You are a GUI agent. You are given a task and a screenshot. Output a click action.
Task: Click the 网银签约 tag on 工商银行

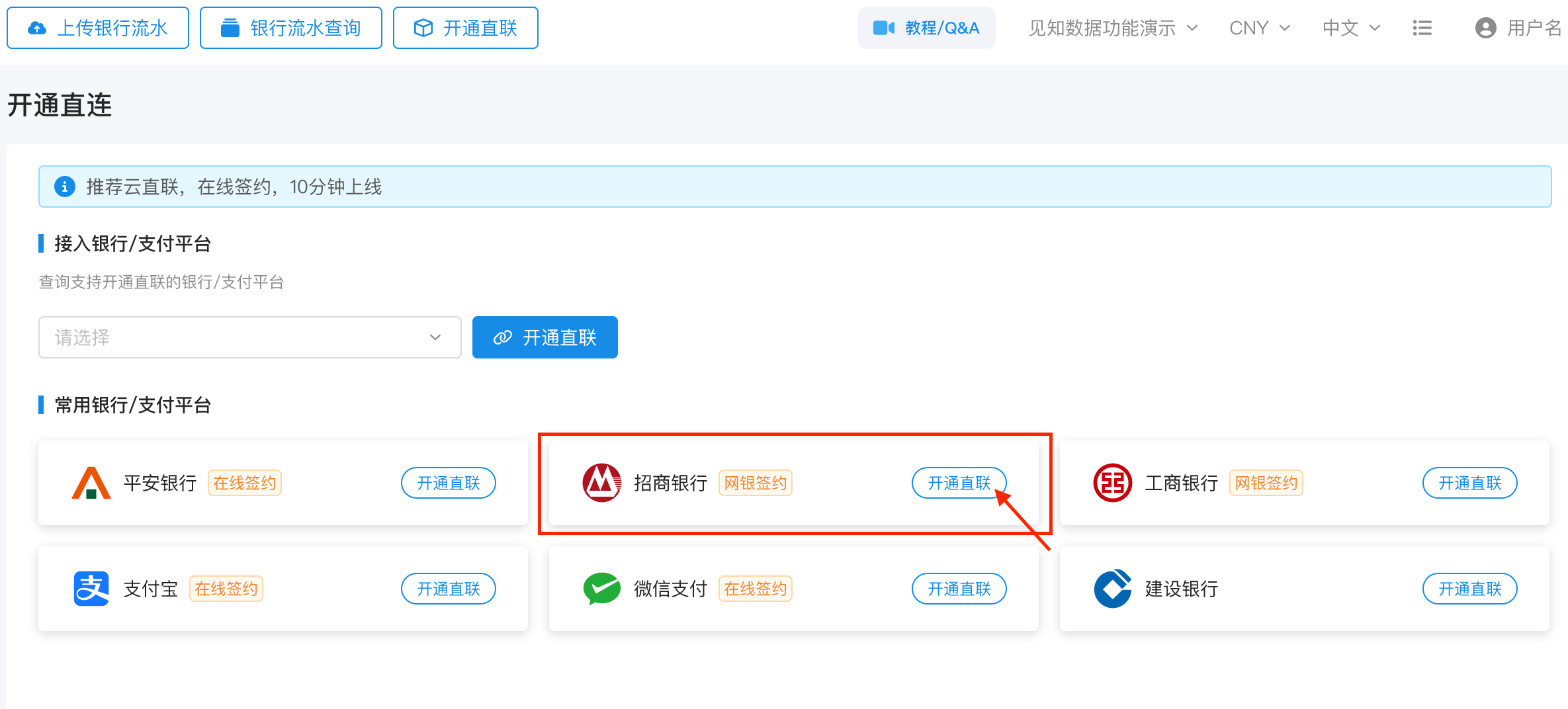tap(1266, 483)
